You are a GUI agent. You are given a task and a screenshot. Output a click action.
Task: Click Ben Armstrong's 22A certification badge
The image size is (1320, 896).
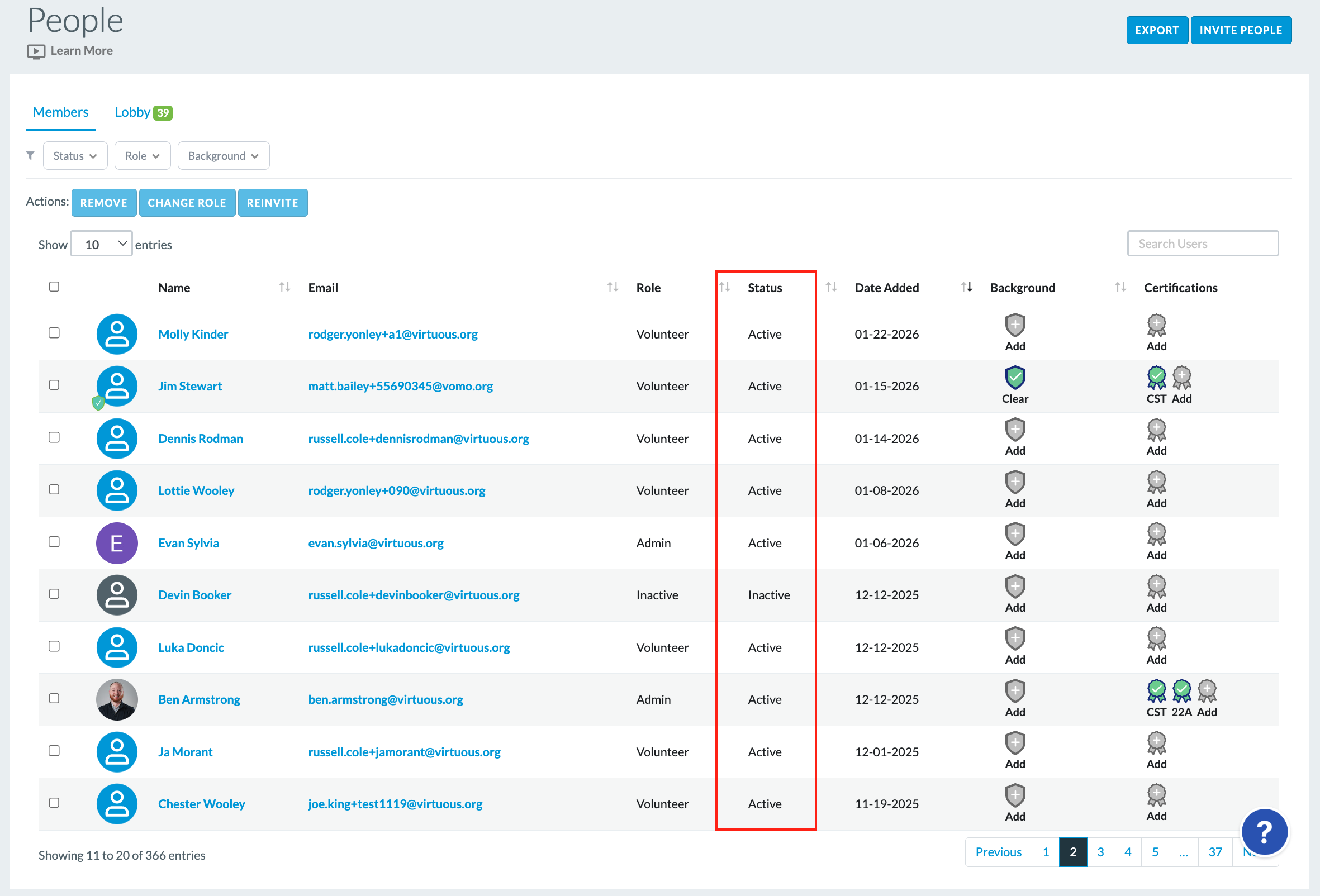pos(1181,691)
